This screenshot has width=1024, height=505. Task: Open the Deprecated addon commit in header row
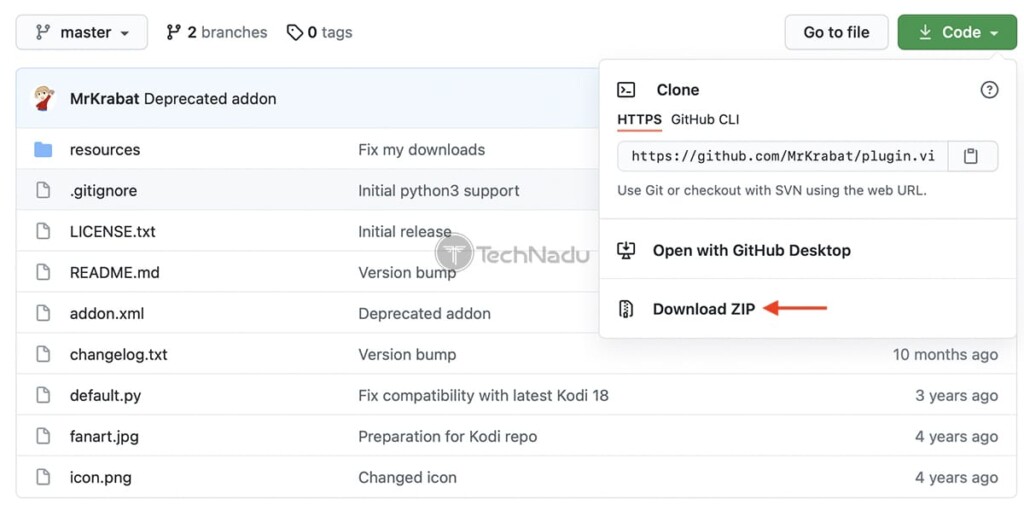click(x=210, y=99)
